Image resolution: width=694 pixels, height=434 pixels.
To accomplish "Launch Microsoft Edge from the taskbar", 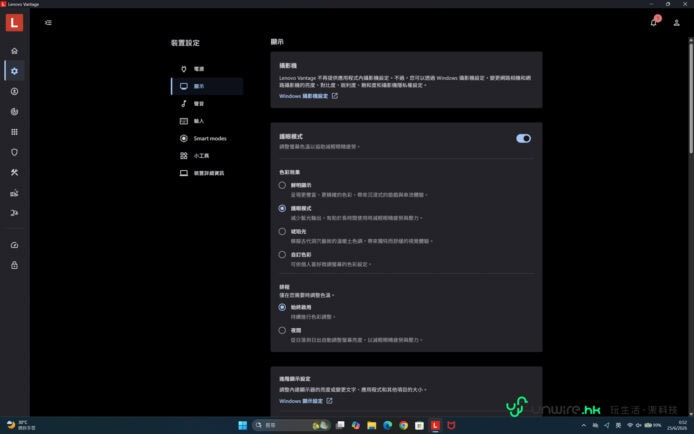I will coord(387,425).
